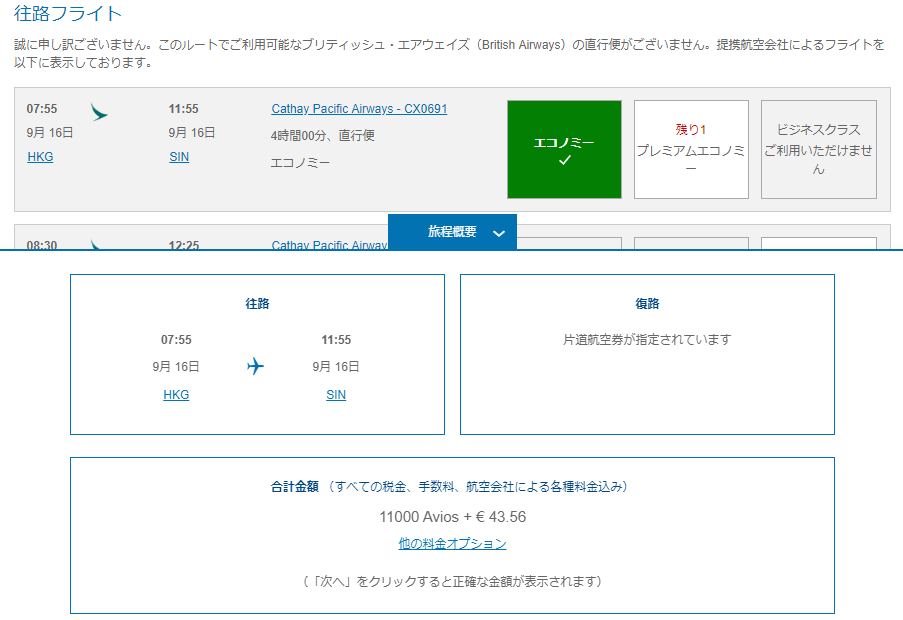
Task: Click 9月 16日 under 11:55 in the 往路 card
Action: (336, 367)
